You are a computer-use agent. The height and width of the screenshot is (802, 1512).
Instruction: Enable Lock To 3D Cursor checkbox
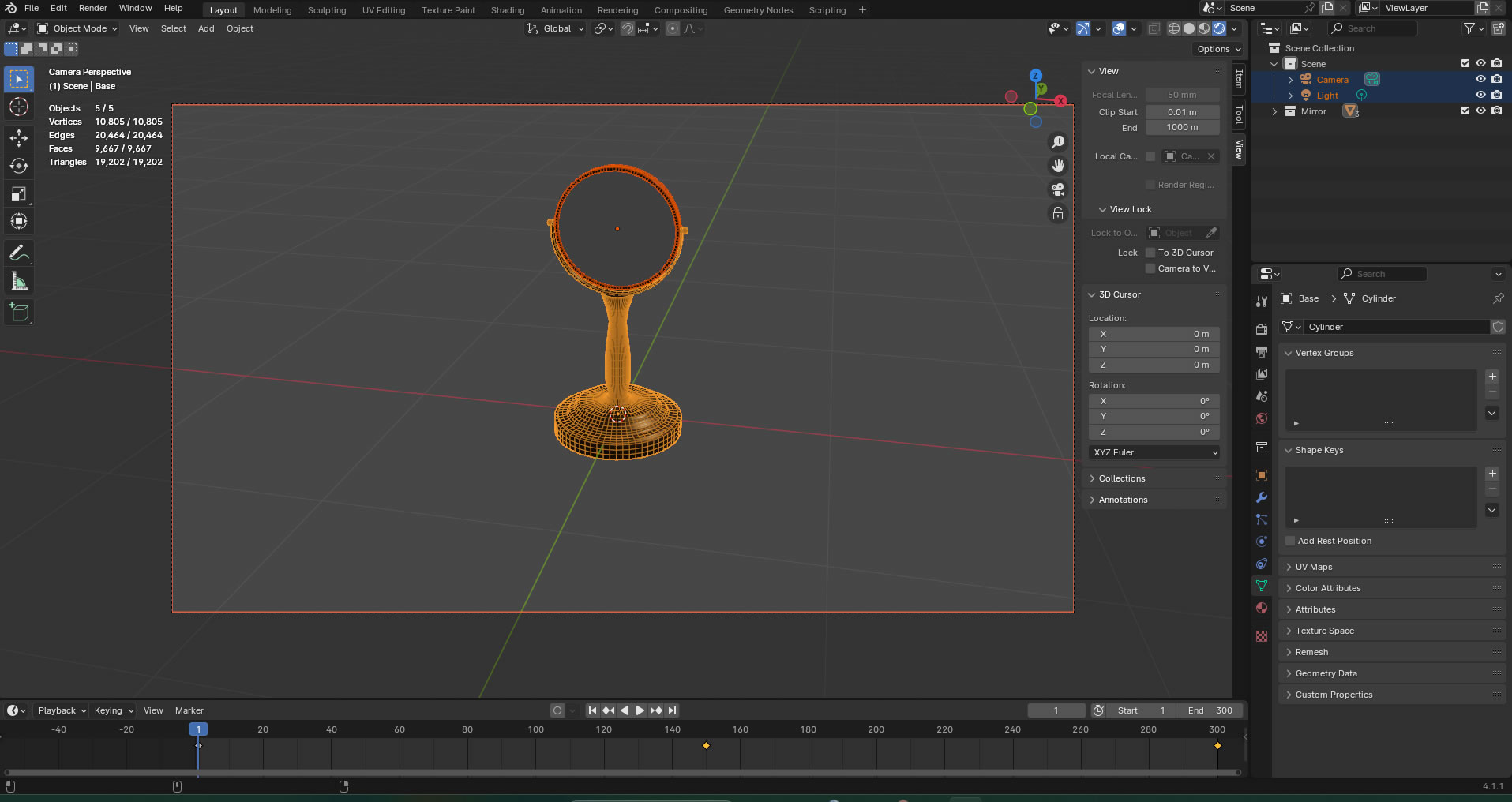1150,253
